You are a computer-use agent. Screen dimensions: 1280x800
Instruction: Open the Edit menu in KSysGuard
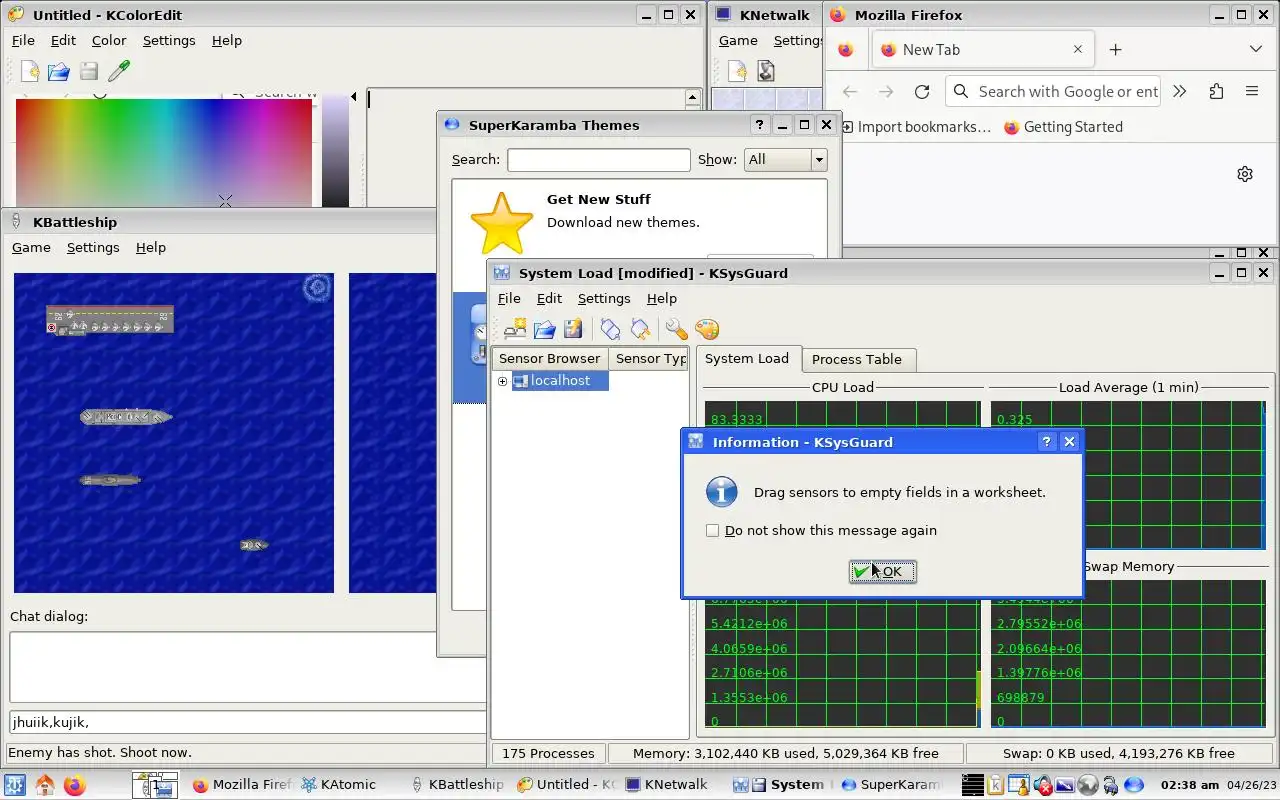click(x=549, y=298)
